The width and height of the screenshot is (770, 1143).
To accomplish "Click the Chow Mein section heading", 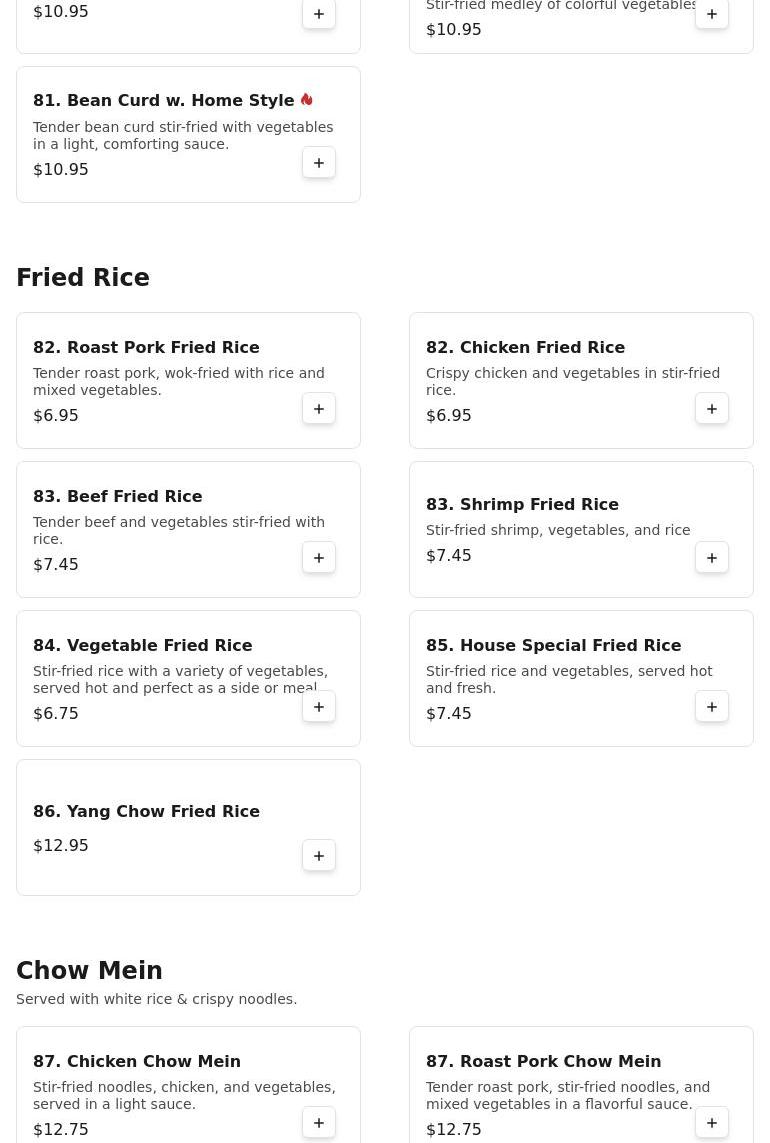I will (x=89, y=971).
